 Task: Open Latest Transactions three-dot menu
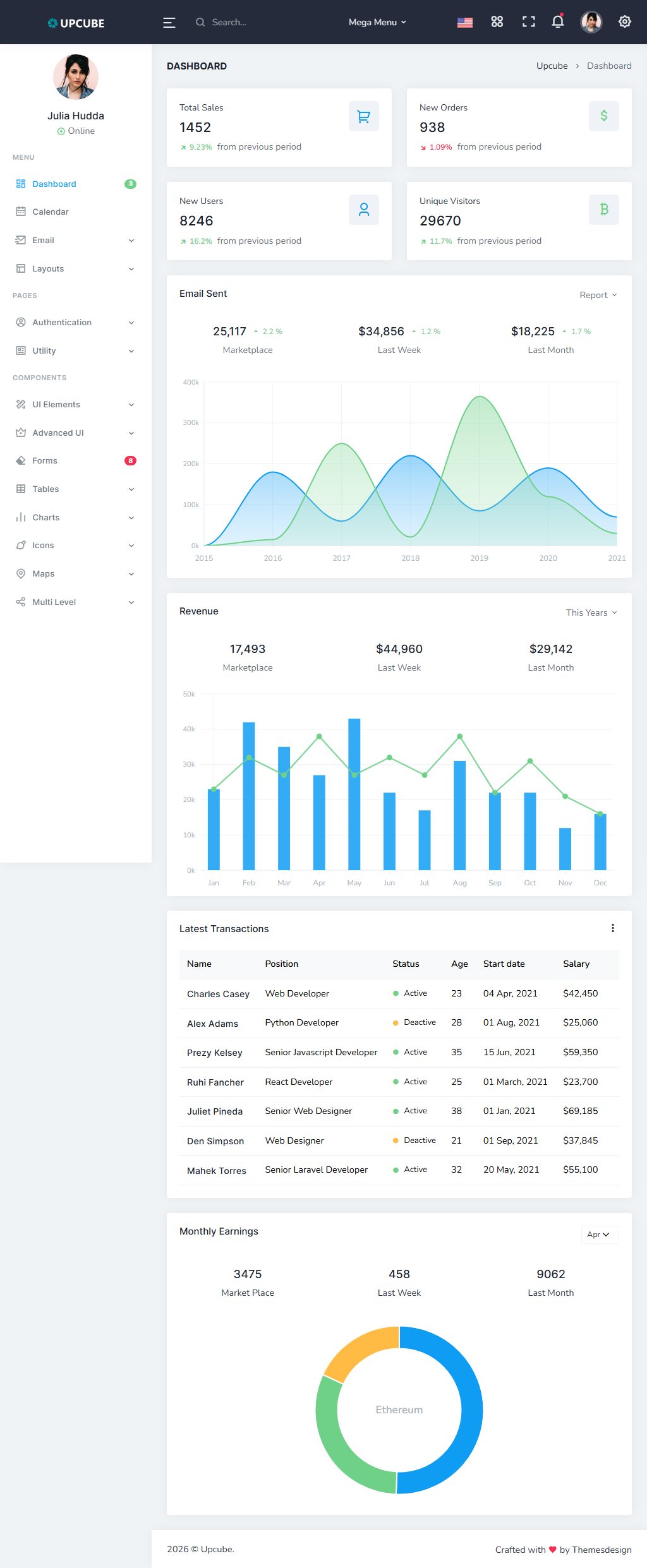tap(613, 928)
